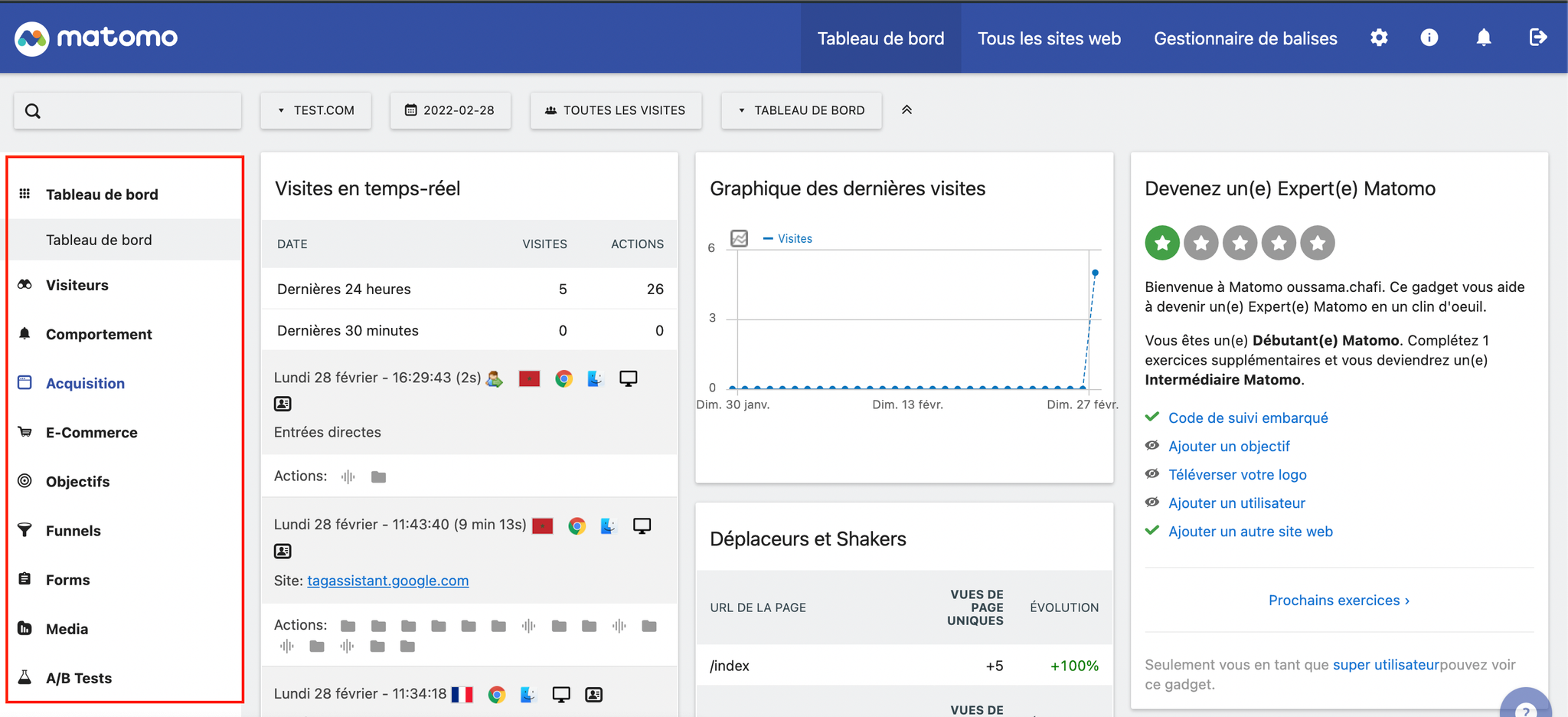Screen dimensions: 1568x717
Task: Expand the E-Commerce menu section
Action: [x=92, y=432]
